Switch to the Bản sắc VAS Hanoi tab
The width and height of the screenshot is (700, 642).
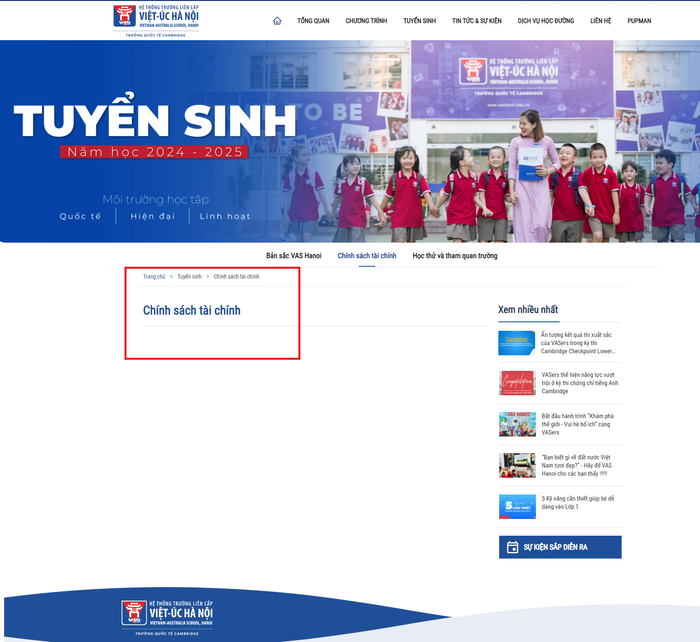click(293, 255)
